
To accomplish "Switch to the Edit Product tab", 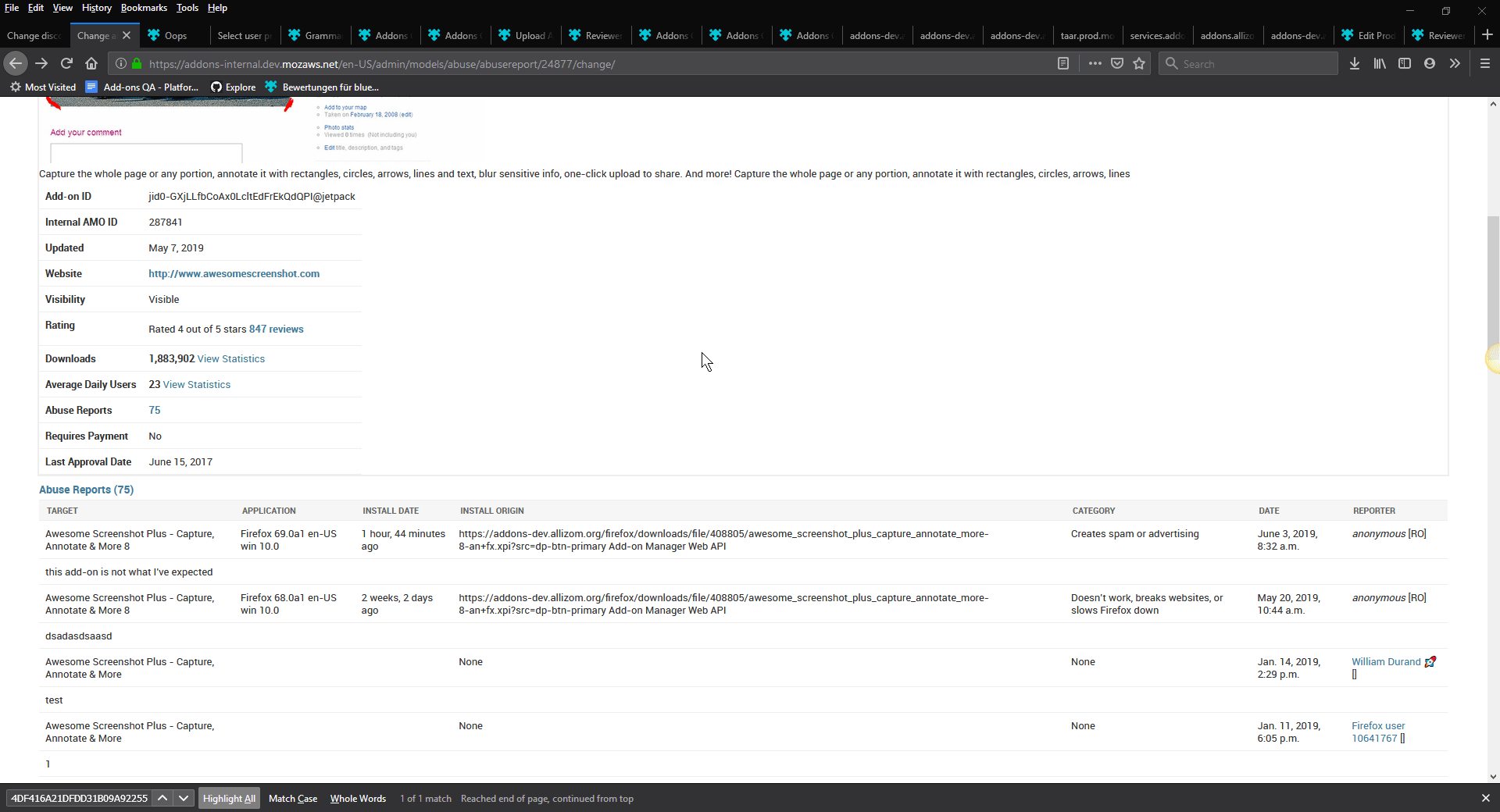I will point(1368,35).
